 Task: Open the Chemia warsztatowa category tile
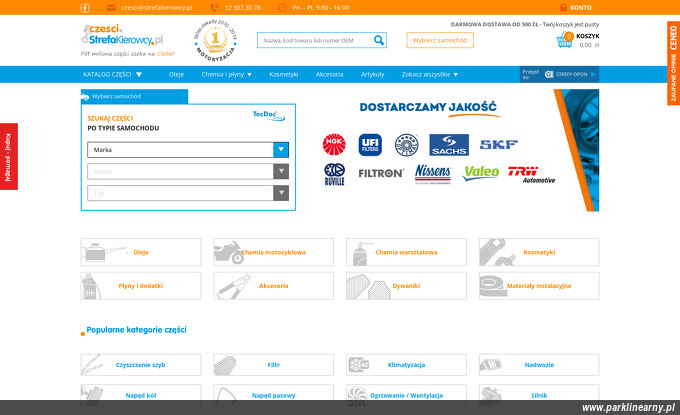pyautogui.click(x=406, y=252)
